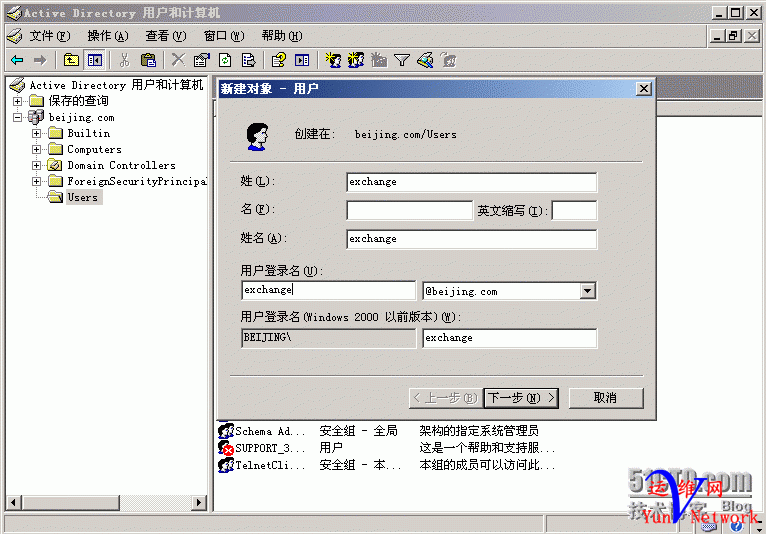766x534 pixels.
Task: Click the Paste clipboard icon
Action: click(x=148, y=60)
